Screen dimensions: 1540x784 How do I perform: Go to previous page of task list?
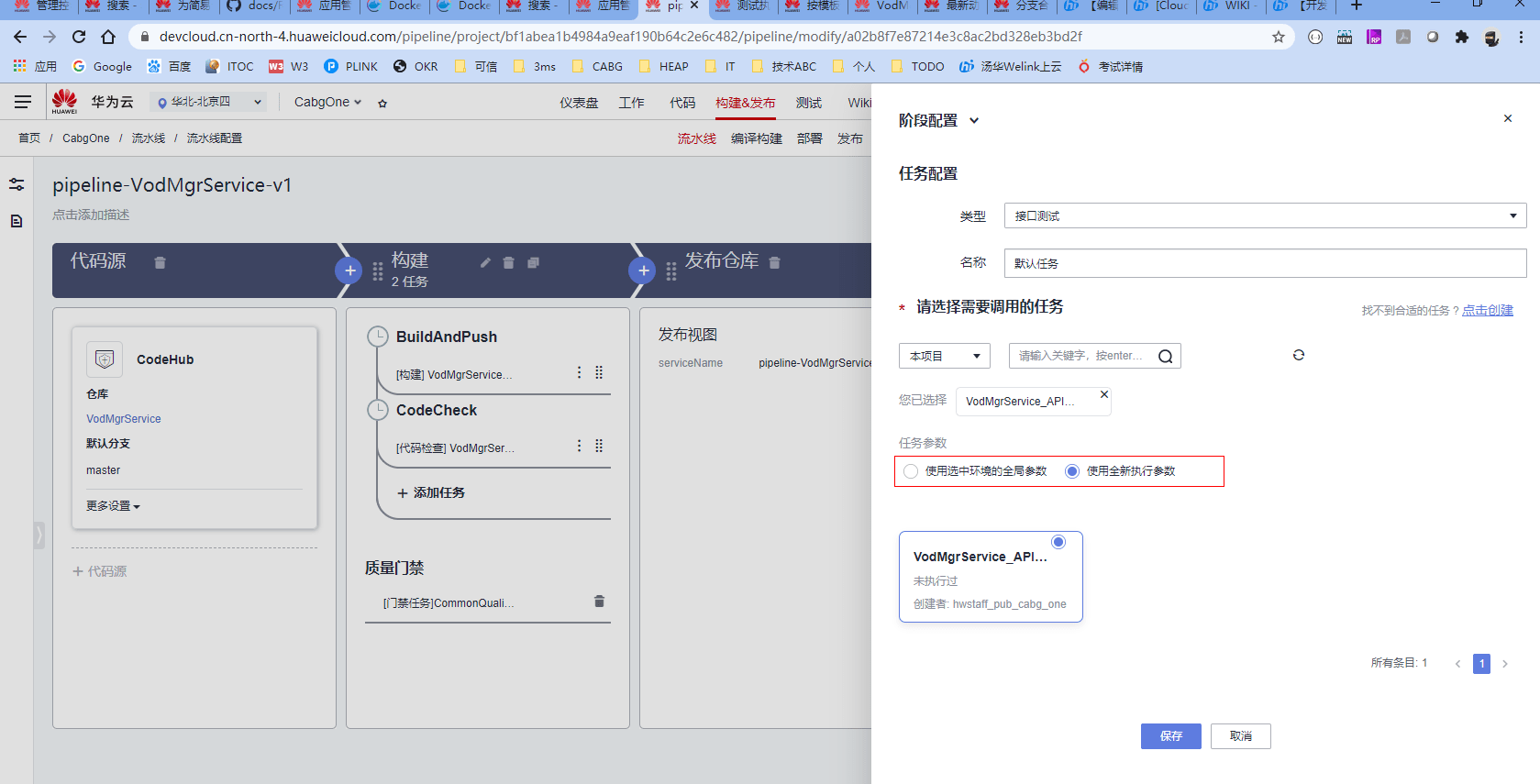click(x=1457, y=664)
